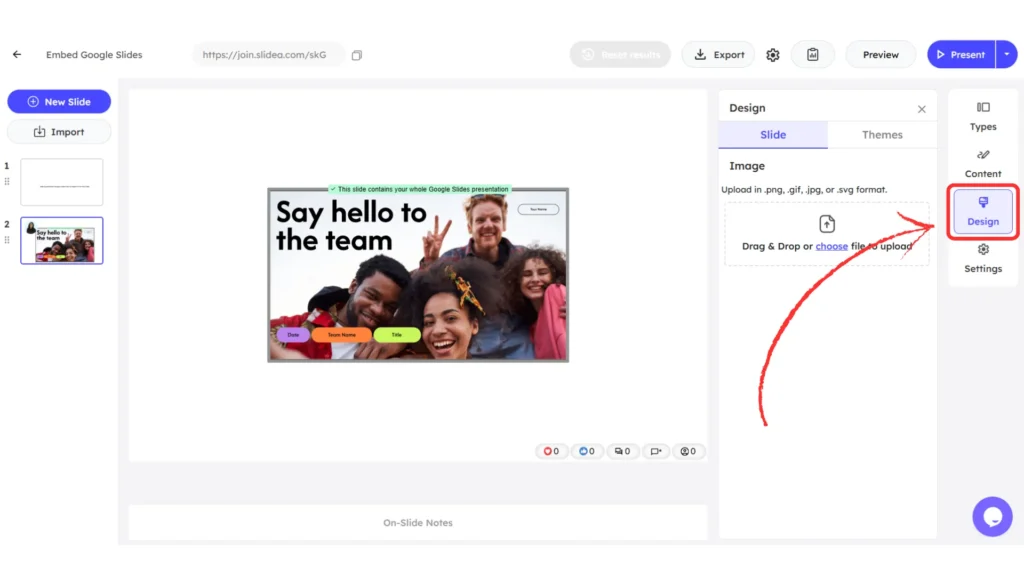Open the Design panel in the right sidebar

982,211
